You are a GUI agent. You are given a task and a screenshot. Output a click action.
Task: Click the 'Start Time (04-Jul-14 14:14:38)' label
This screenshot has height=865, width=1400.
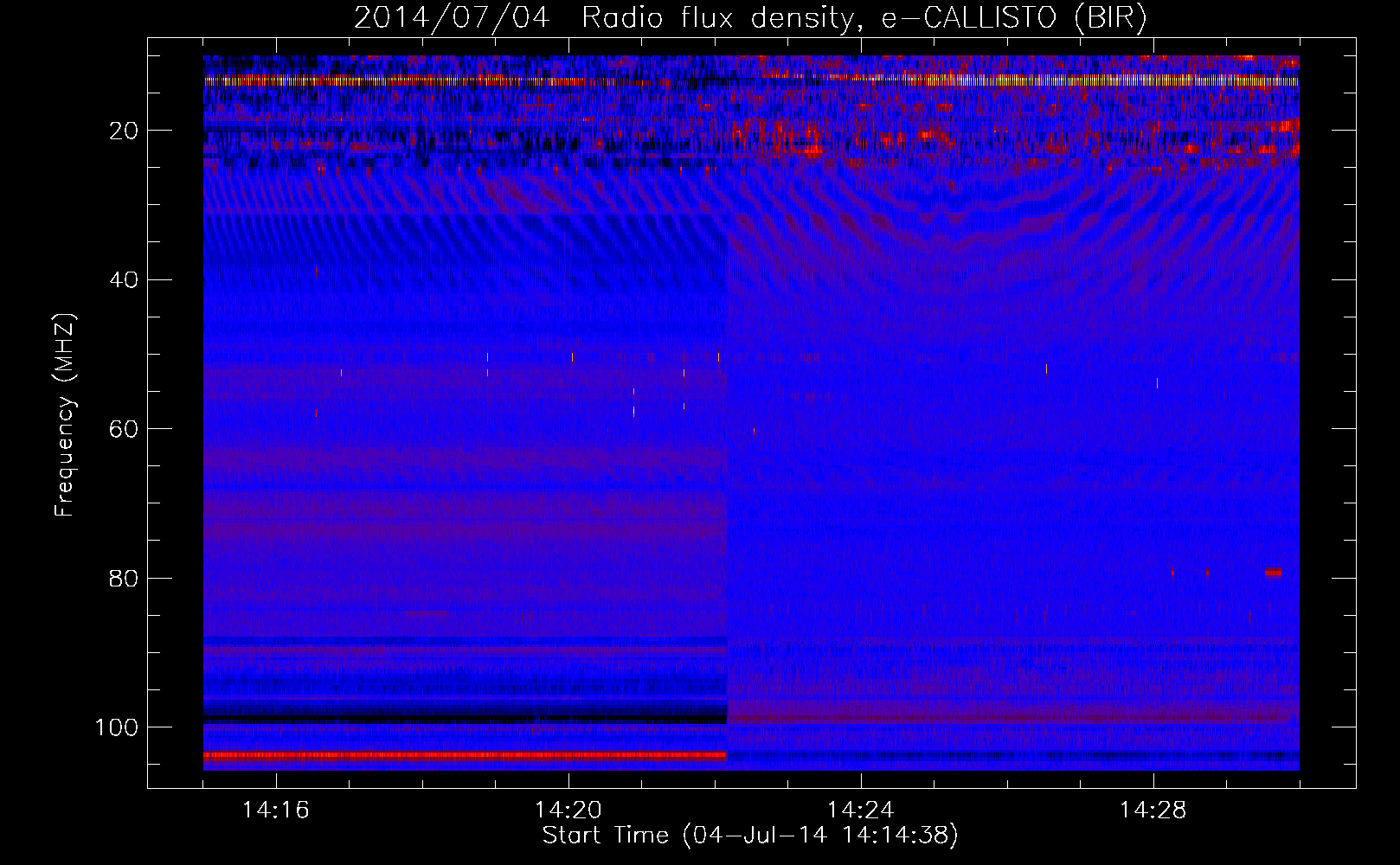tap(750, 836)
